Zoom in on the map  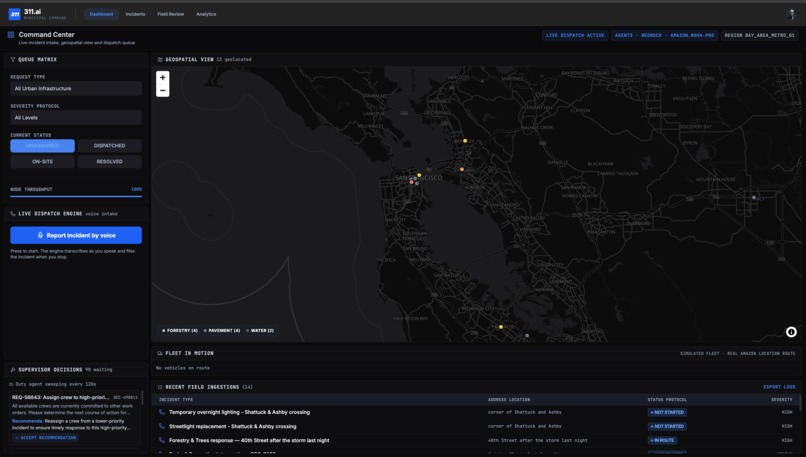(x=162, y=78)
